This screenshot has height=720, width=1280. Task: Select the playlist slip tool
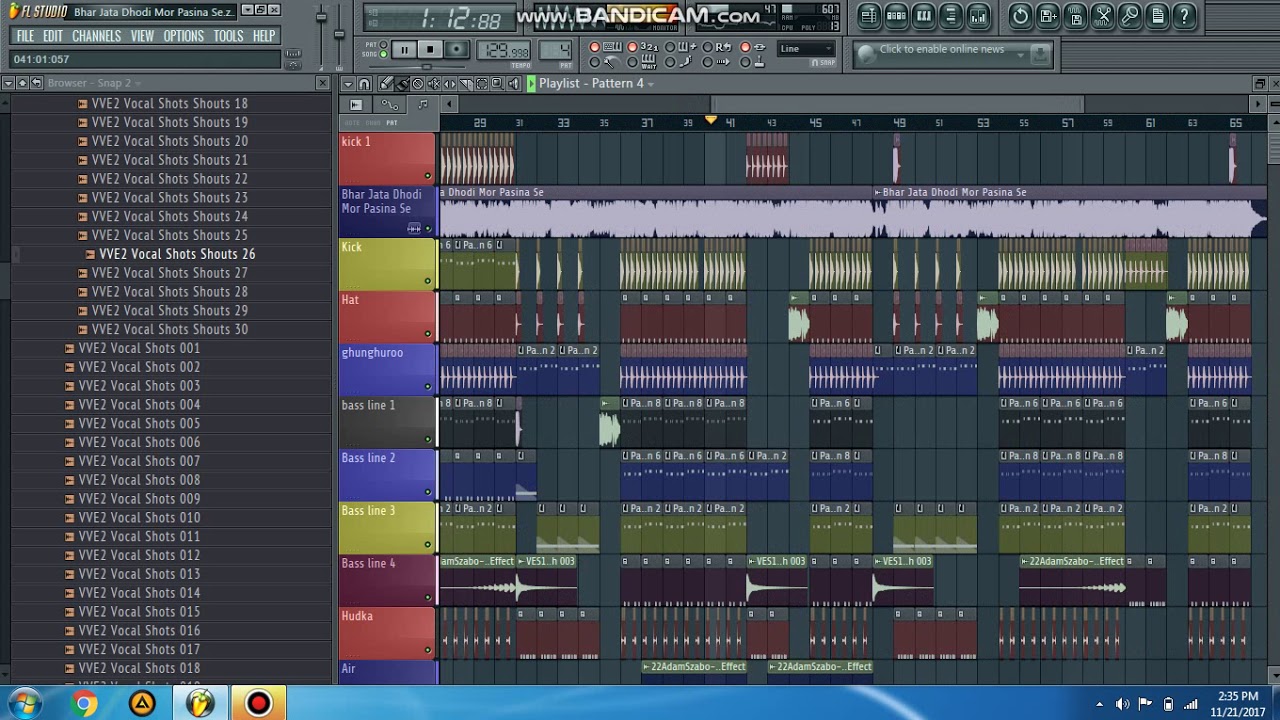coord(450,84)
